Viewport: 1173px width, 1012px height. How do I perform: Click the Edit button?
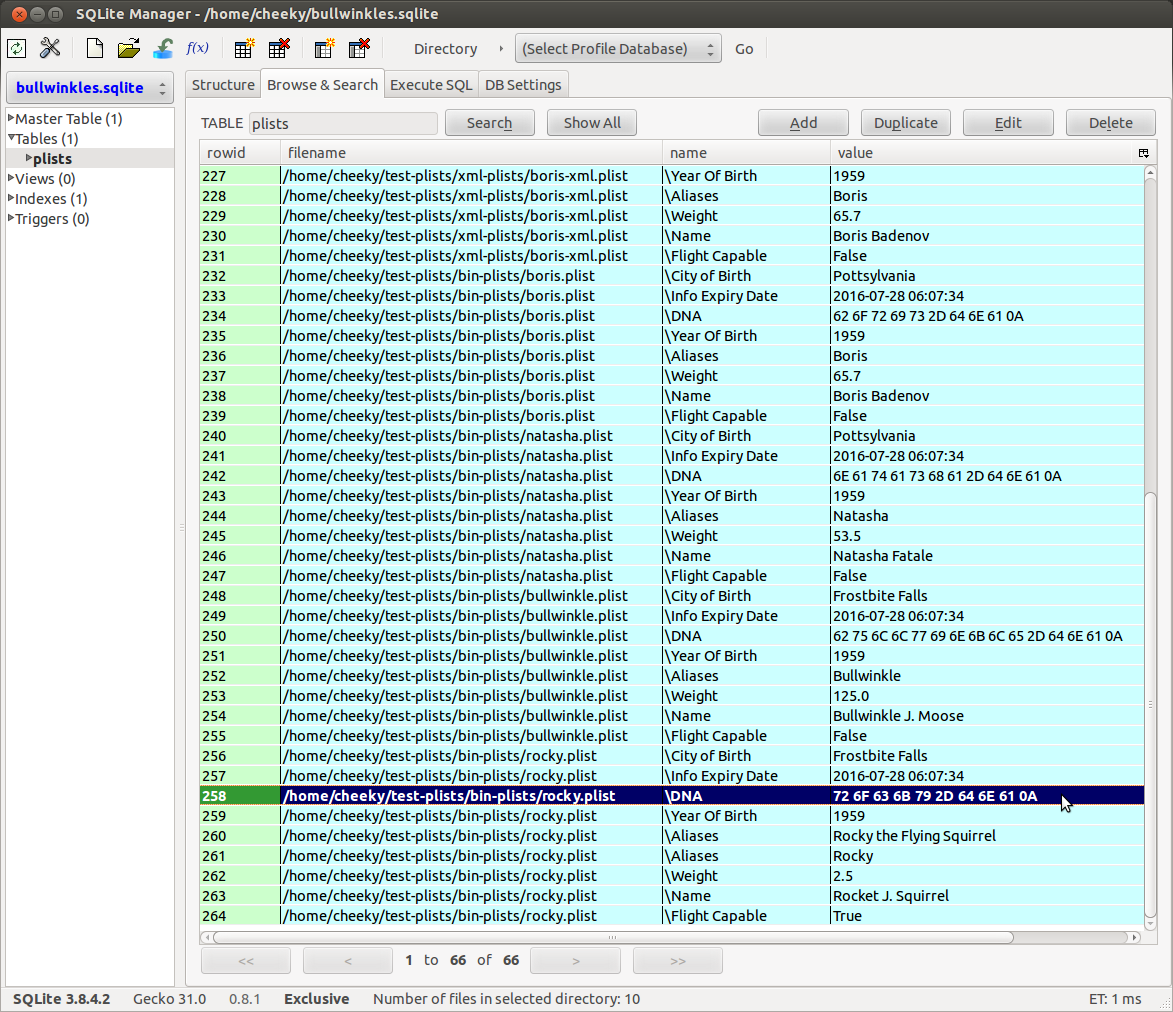click(1008, 123)
